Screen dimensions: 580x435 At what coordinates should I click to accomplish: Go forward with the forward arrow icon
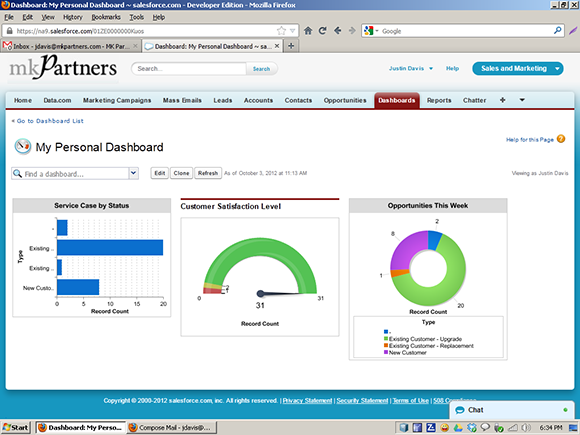tap(352, 31)
